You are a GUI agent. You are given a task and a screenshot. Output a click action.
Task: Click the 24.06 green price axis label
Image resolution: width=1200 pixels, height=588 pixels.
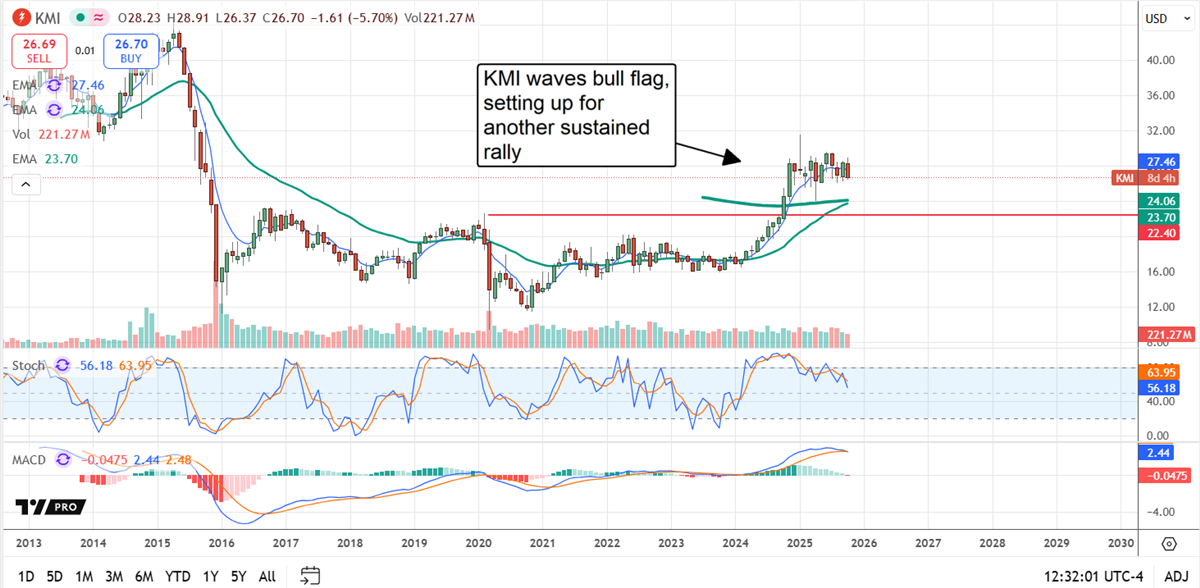[x=1157, y=199]
